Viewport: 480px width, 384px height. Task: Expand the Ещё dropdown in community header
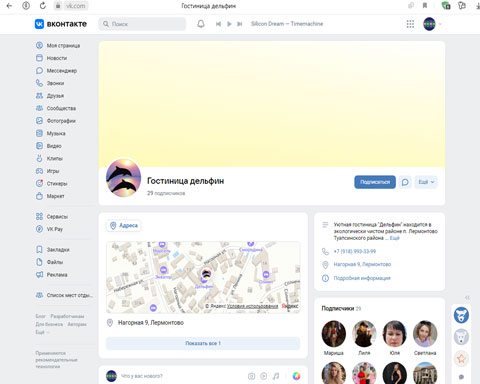tap(426, 182)
